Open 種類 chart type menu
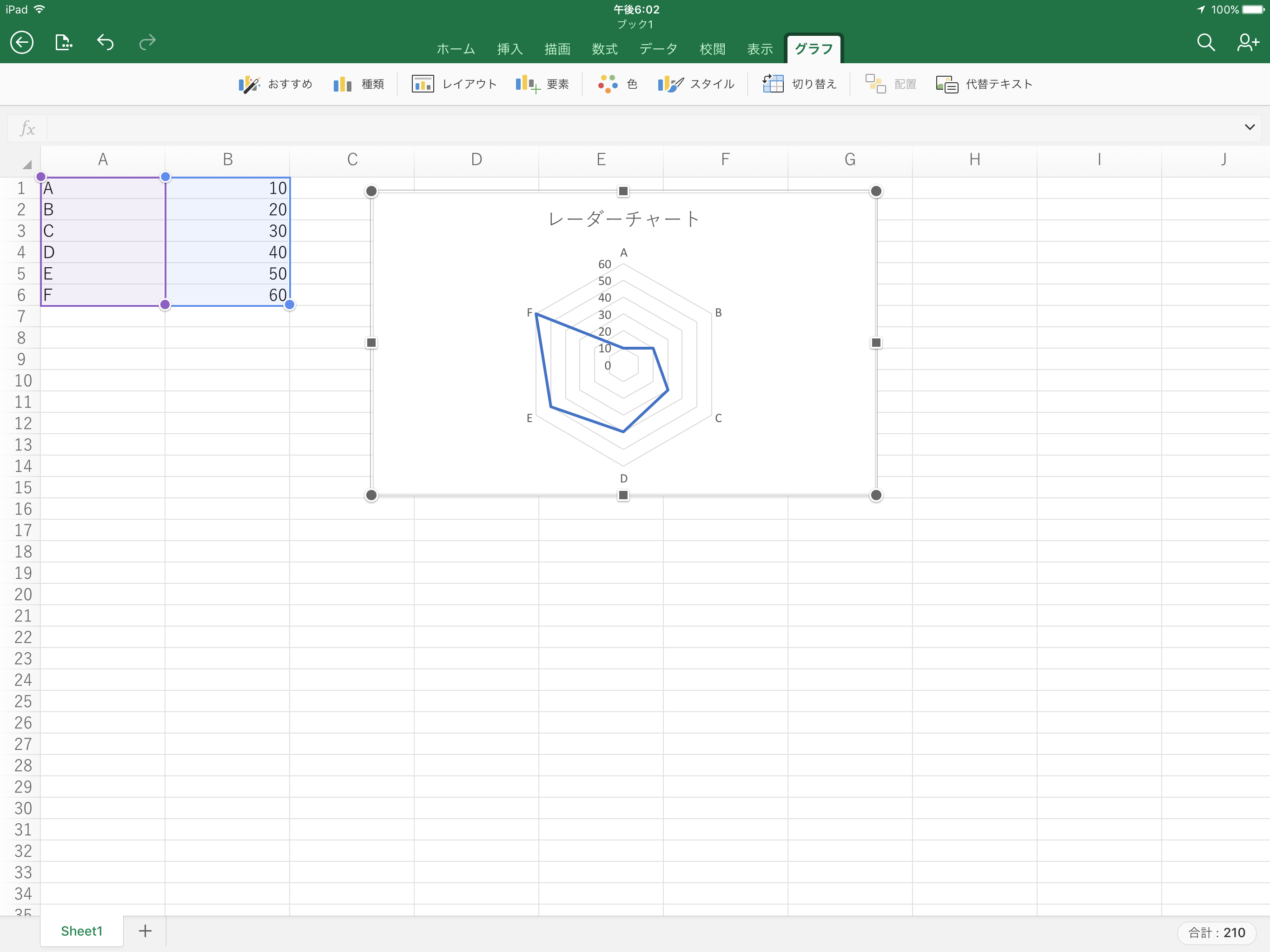The width and height of the screenshot is (1270, 952). [359, 85]
